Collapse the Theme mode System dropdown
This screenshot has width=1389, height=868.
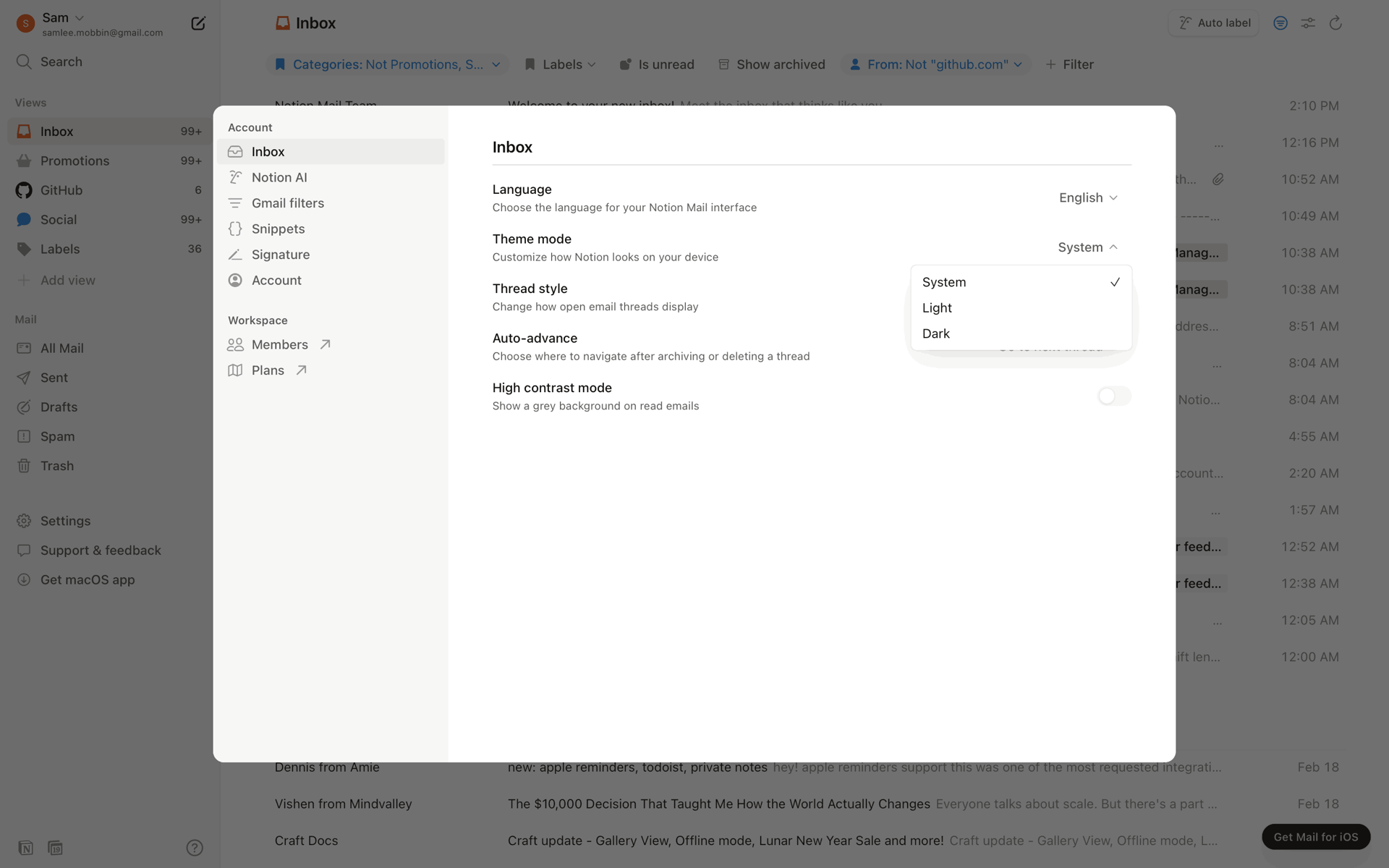(x=1087, y=247)
